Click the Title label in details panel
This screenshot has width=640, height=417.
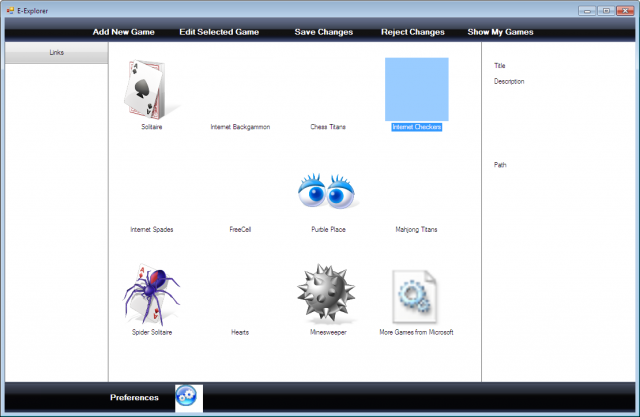500,66
